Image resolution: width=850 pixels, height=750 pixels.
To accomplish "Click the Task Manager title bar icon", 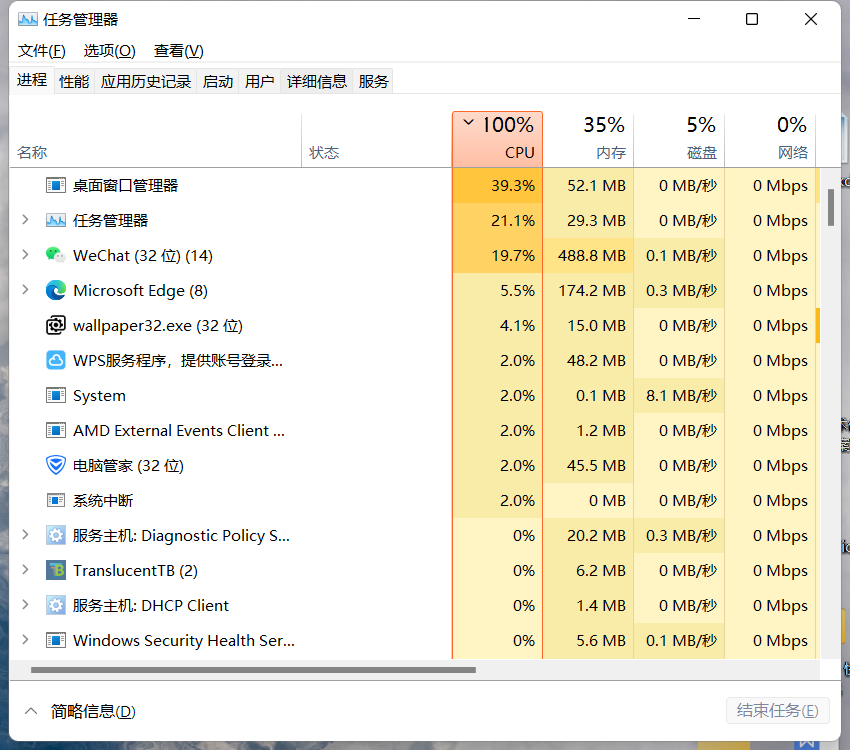I will (x=28, y=20).
